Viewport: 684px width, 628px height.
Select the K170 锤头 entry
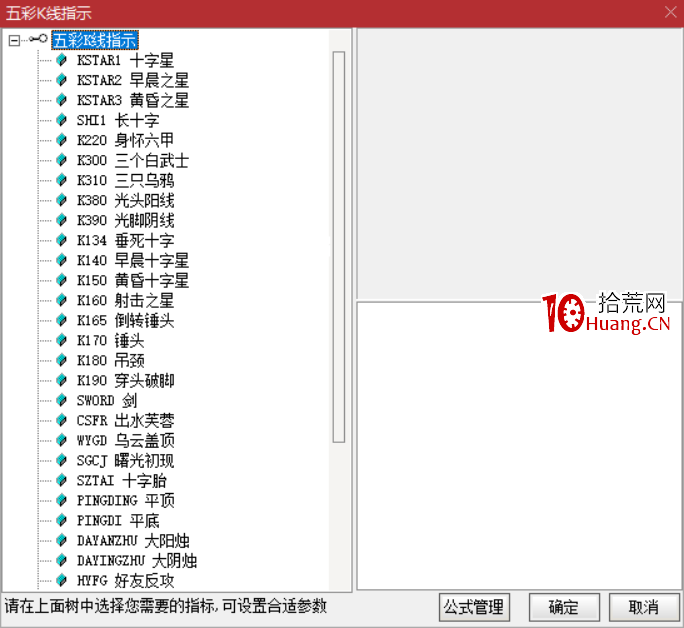[111, 341]
